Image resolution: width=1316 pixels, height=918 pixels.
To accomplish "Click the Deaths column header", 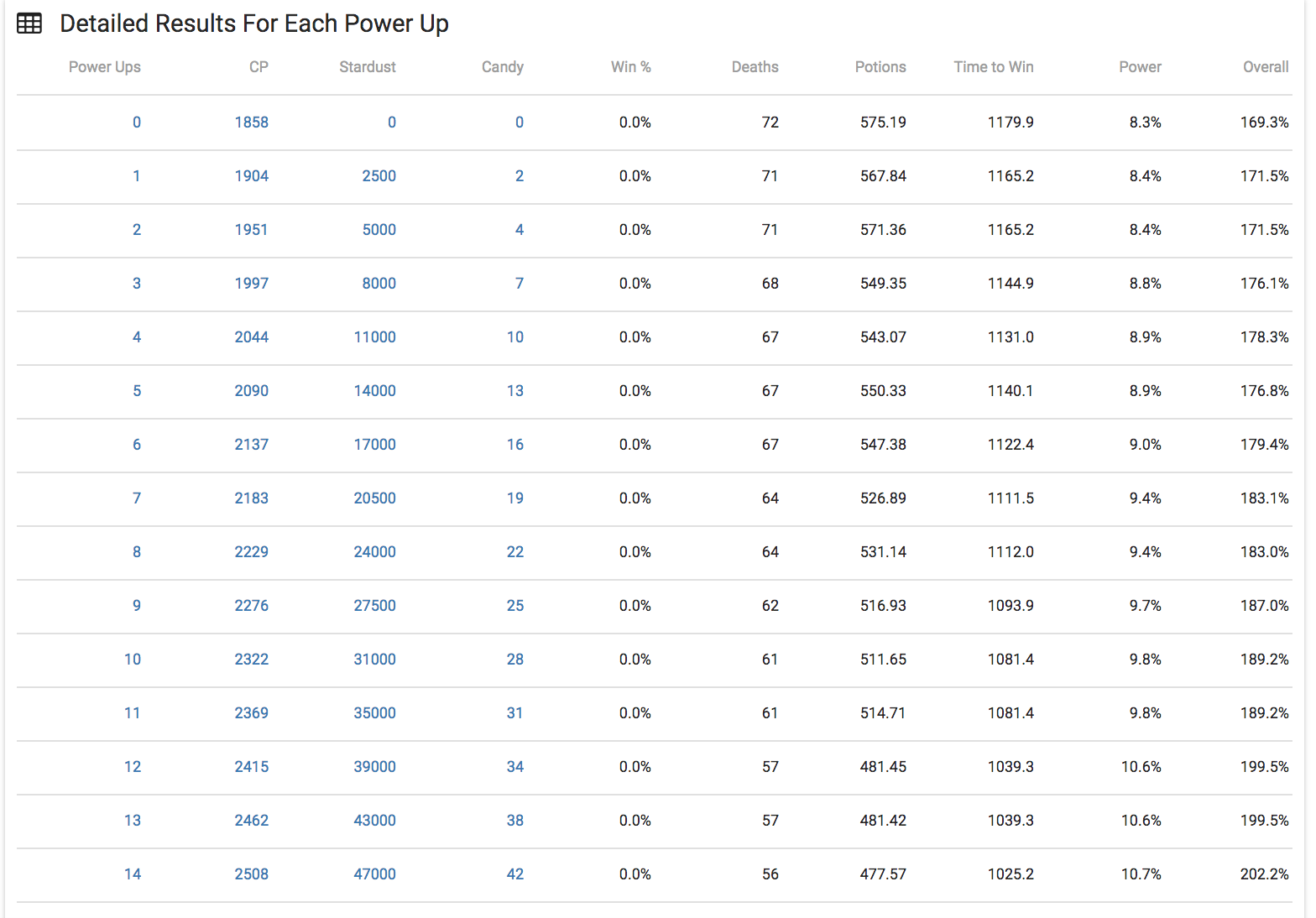I will (755, 67).
